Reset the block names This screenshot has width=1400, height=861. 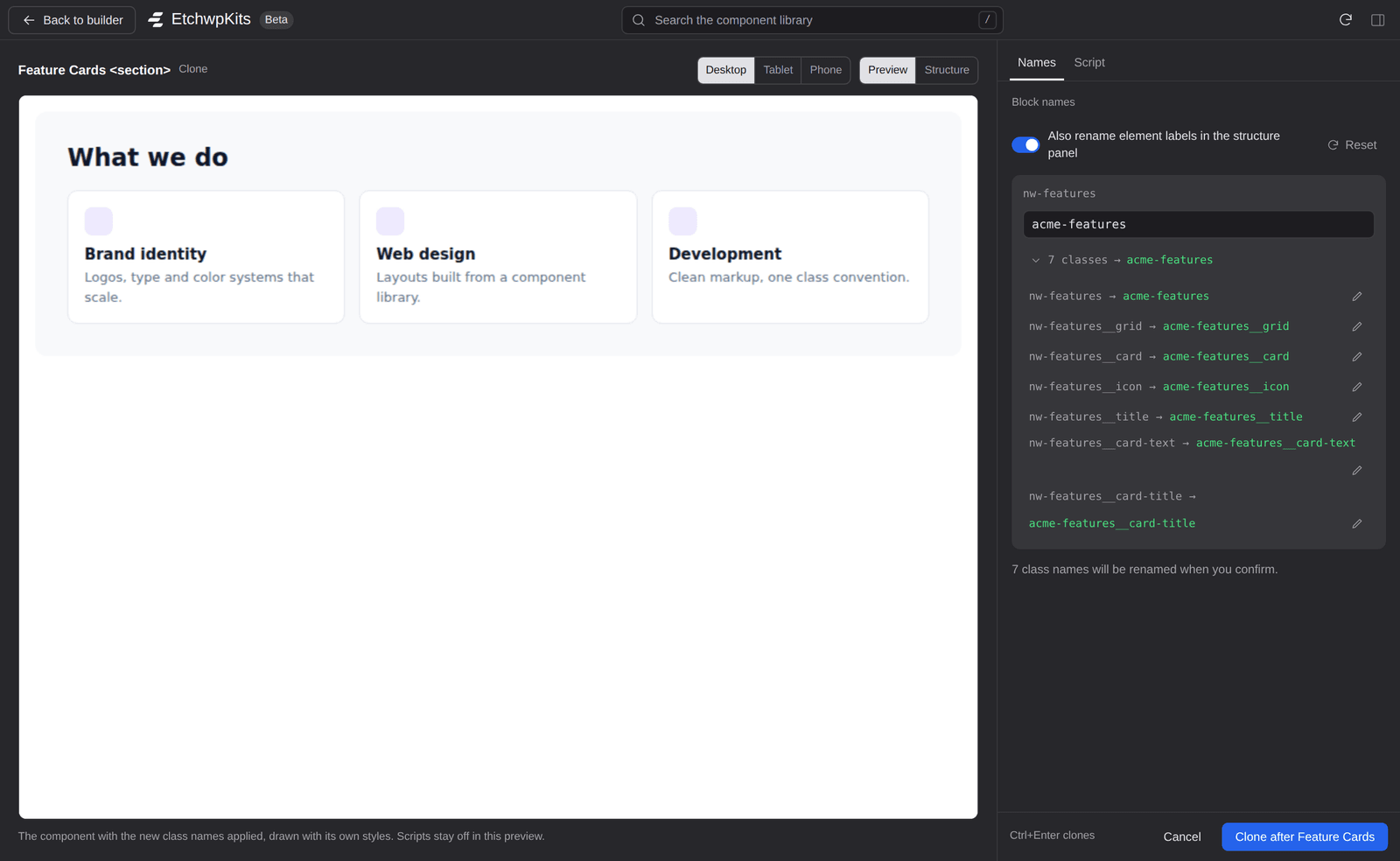point(1352,145)
